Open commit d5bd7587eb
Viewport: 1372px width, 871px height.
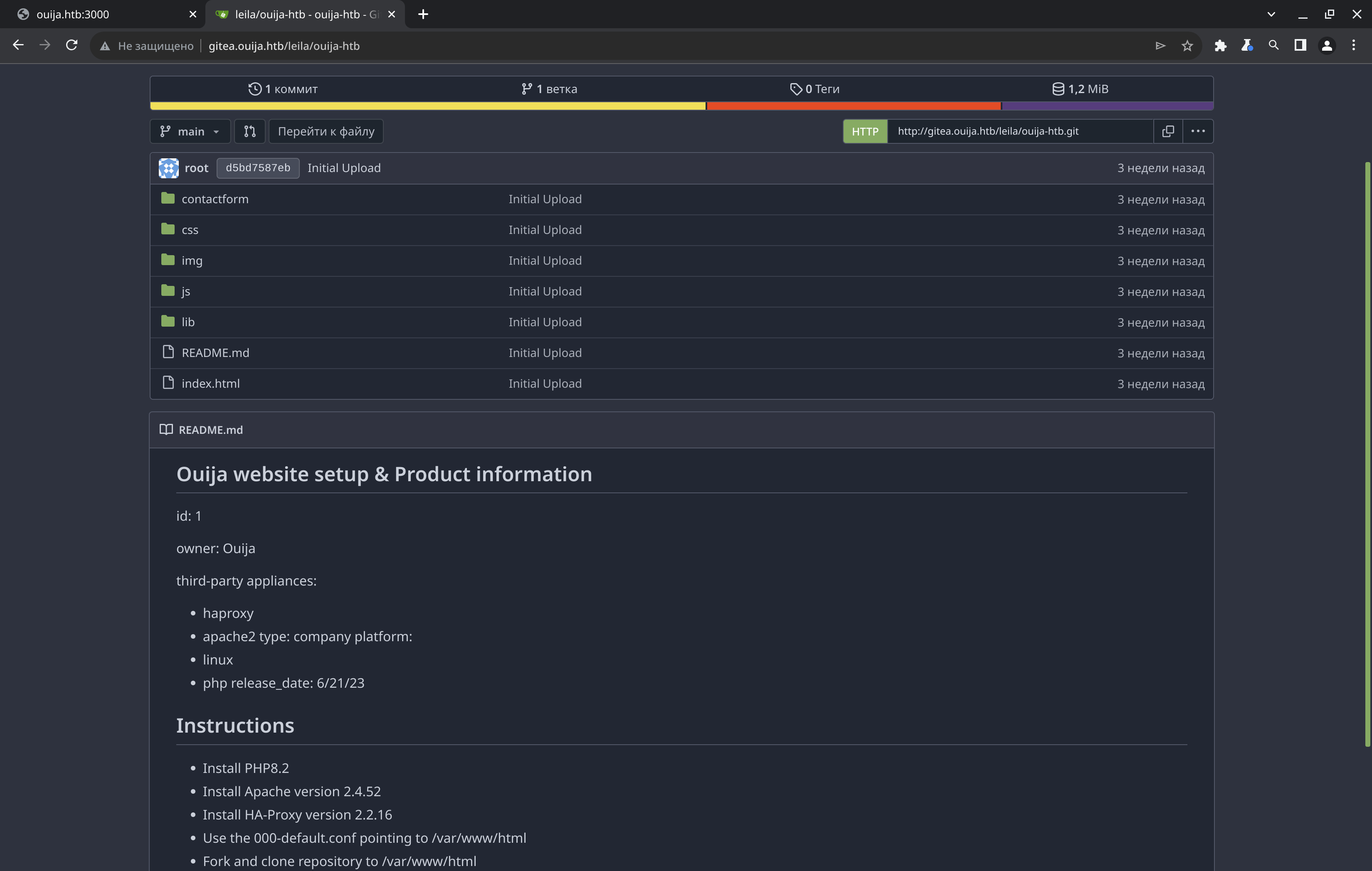(257, 168)
